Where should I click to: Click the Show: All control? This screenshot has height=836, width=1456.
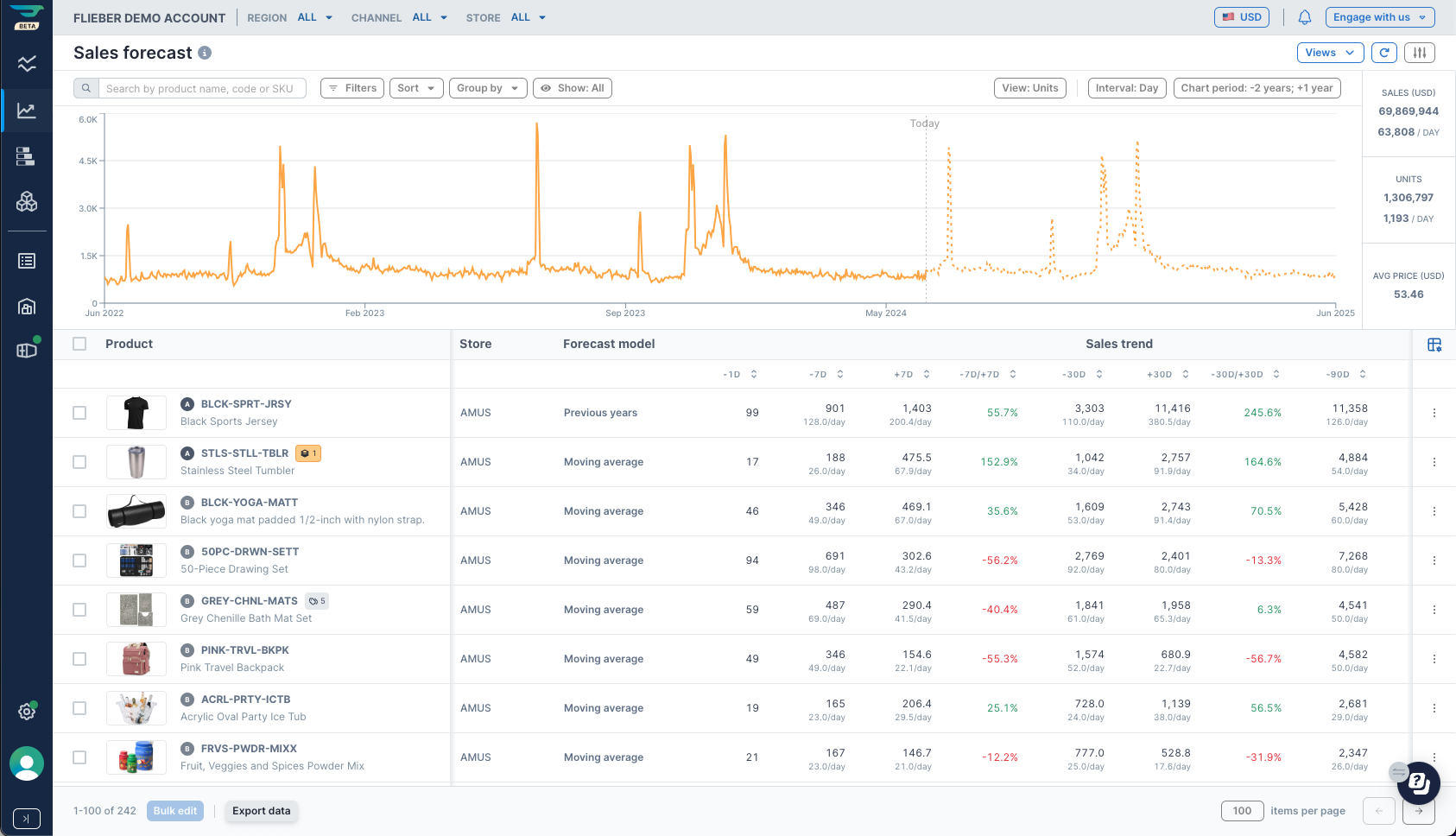(x=572, y=87)
